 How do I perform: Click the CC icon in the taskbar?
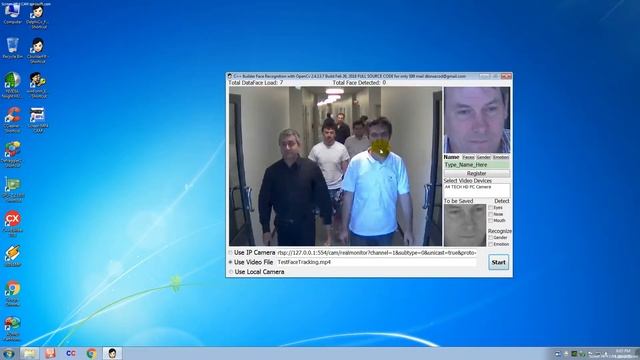[x=71, y=353]
